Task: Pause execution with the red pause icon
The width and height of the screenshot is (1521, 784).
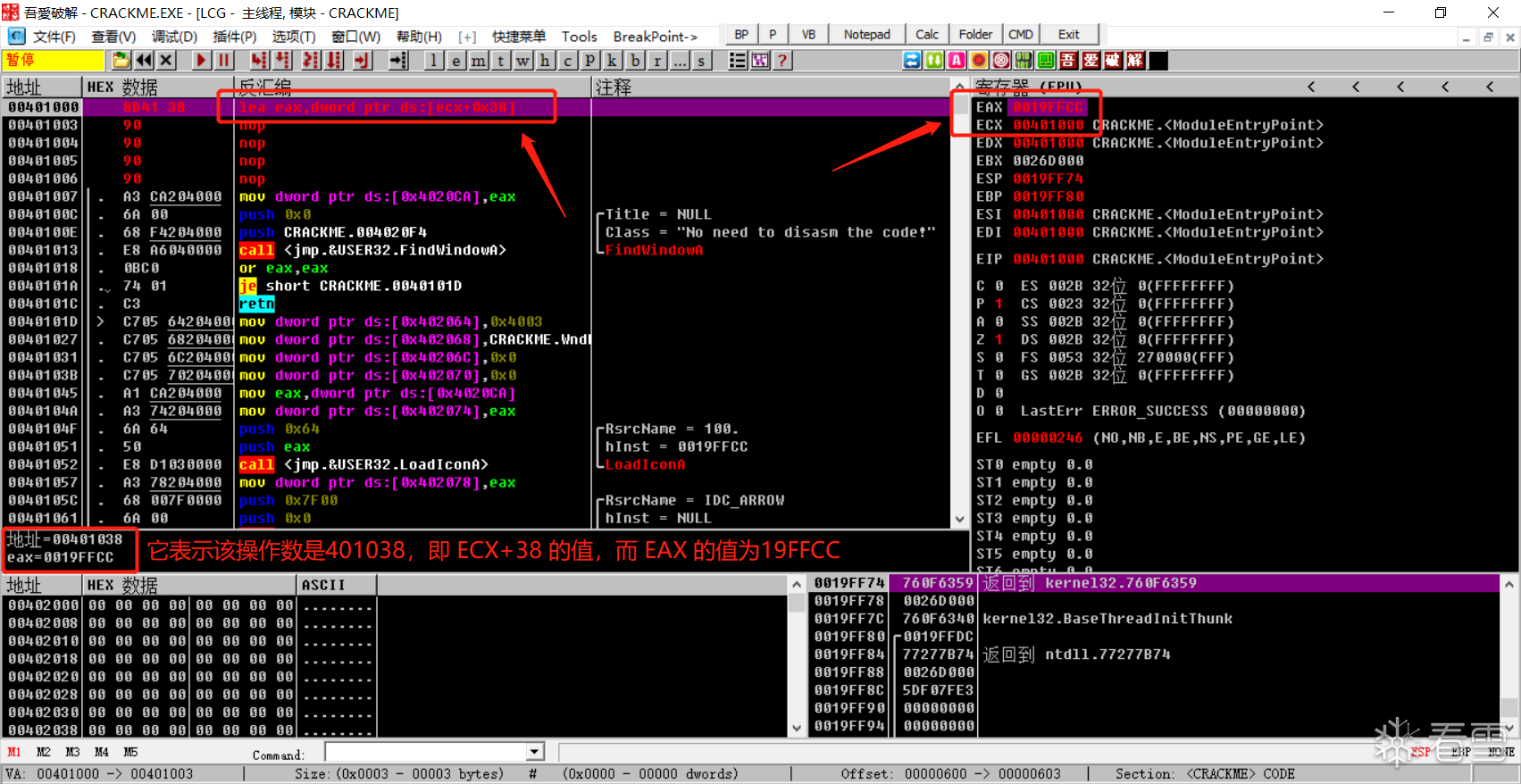Action: [x=224, y=60]
